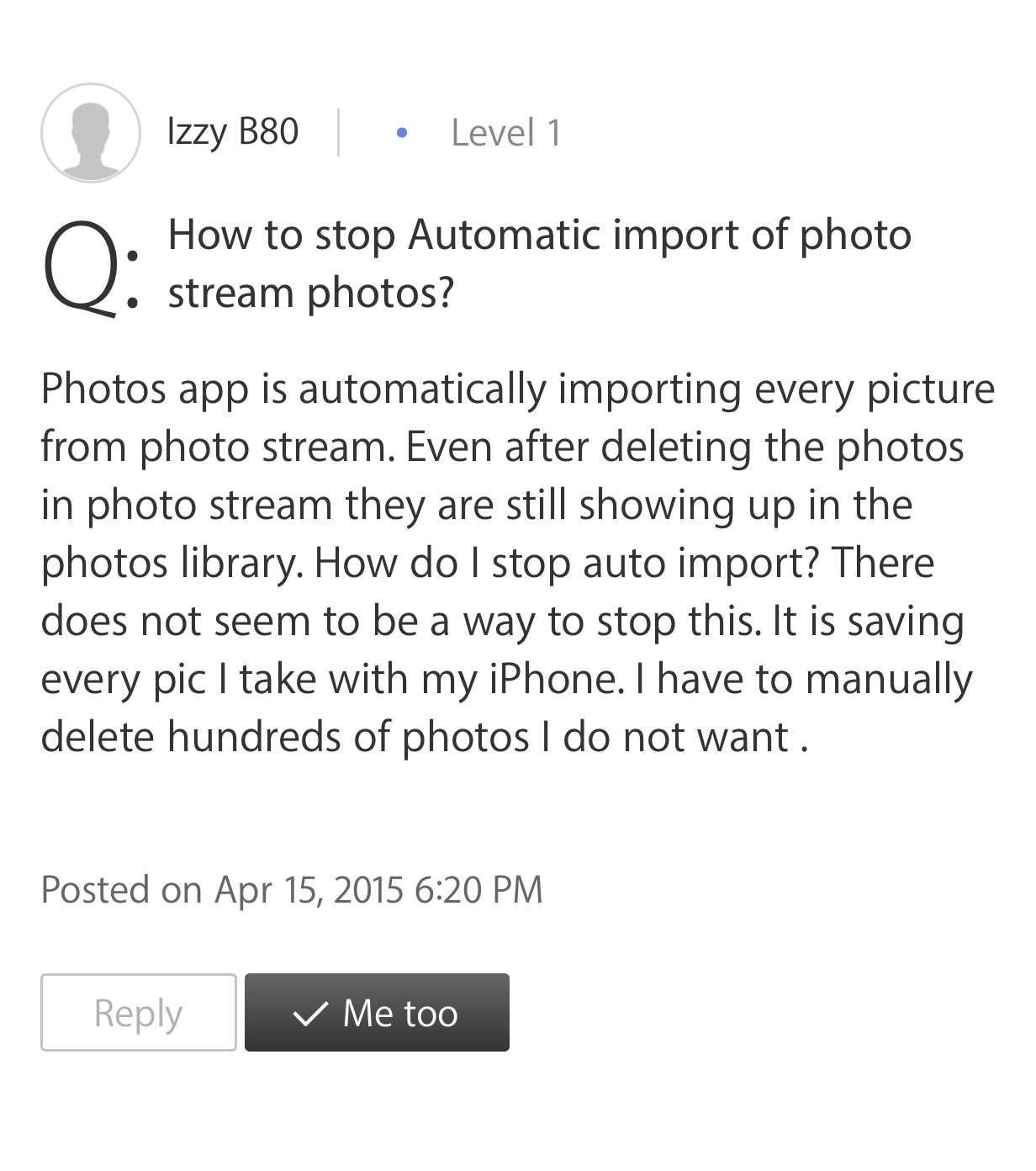Mark the question with Me too

tap(377, 1012)
